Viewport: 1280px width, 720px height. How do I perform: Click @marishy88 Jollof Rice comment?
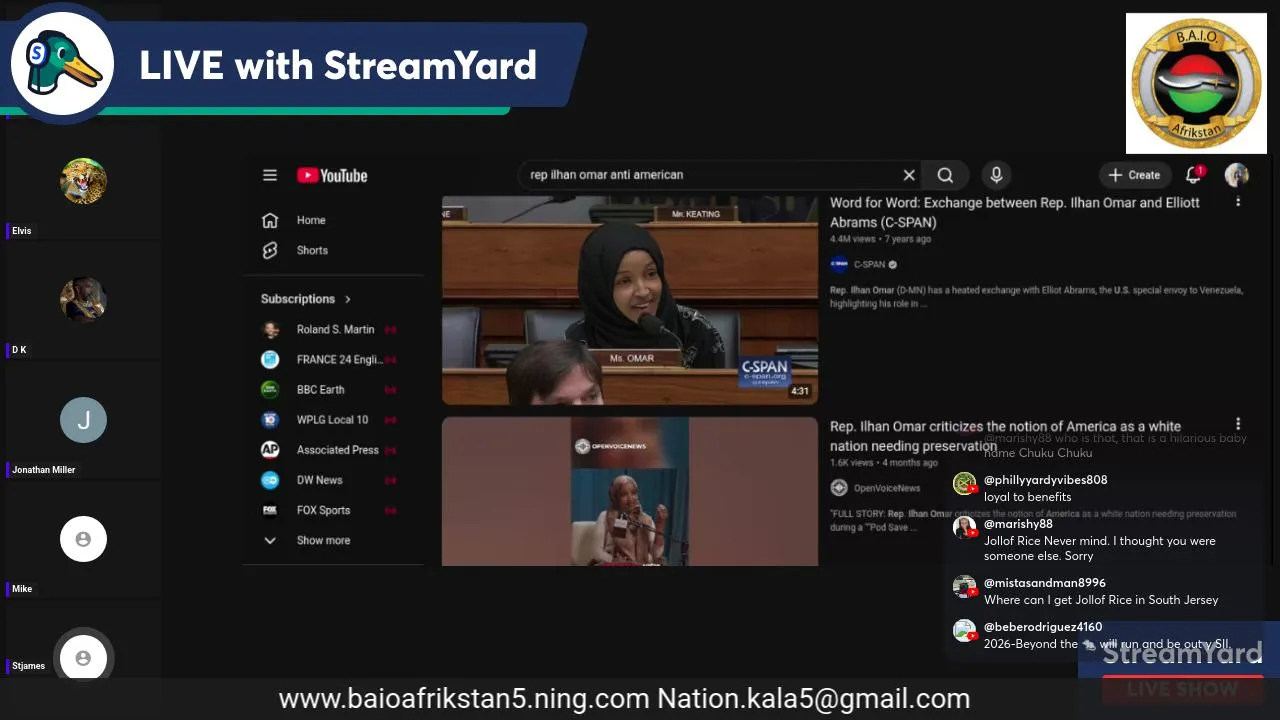pos(1085,540)
